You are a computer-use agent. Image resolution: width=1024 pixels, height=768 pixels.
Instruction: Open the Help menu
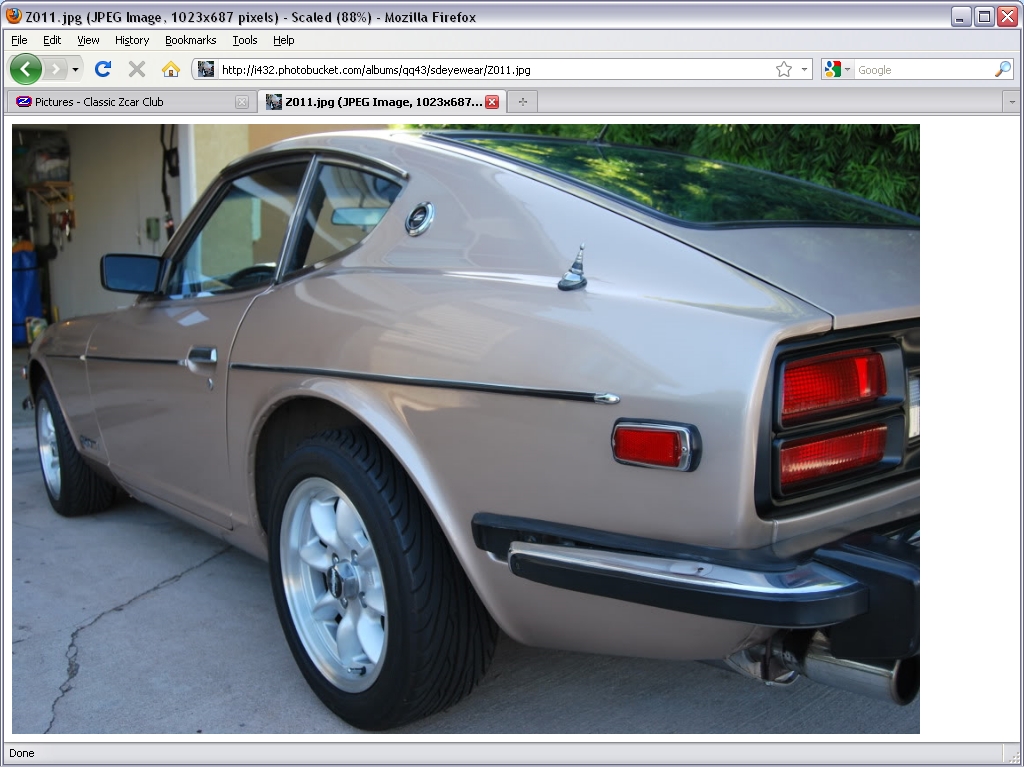[x=283, y=40]
